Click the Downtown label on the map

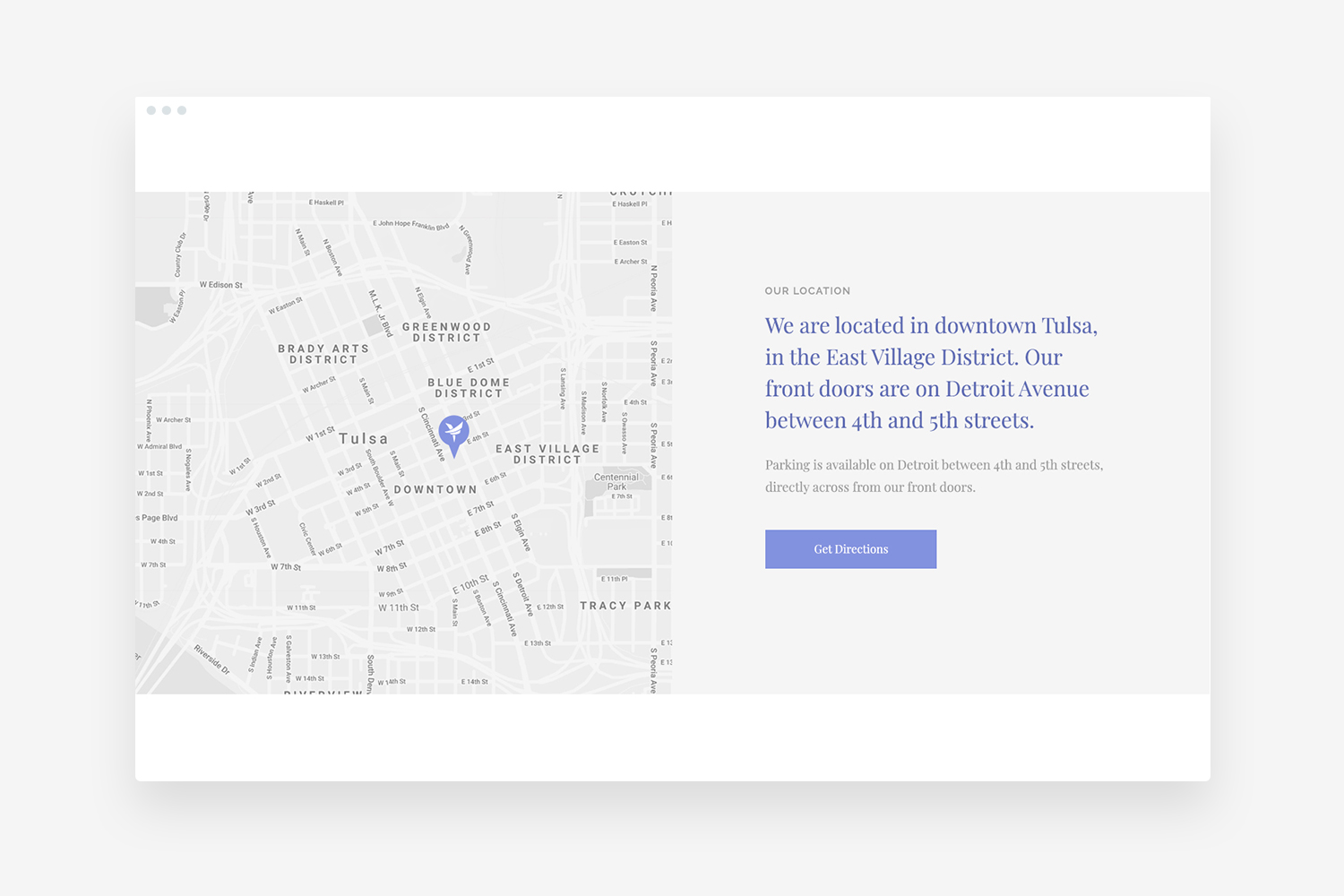(435, 490)
